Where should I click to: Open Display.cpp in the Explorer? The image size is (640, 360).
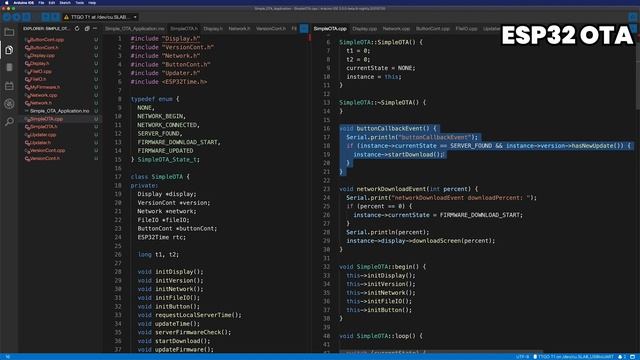[61, 56]
